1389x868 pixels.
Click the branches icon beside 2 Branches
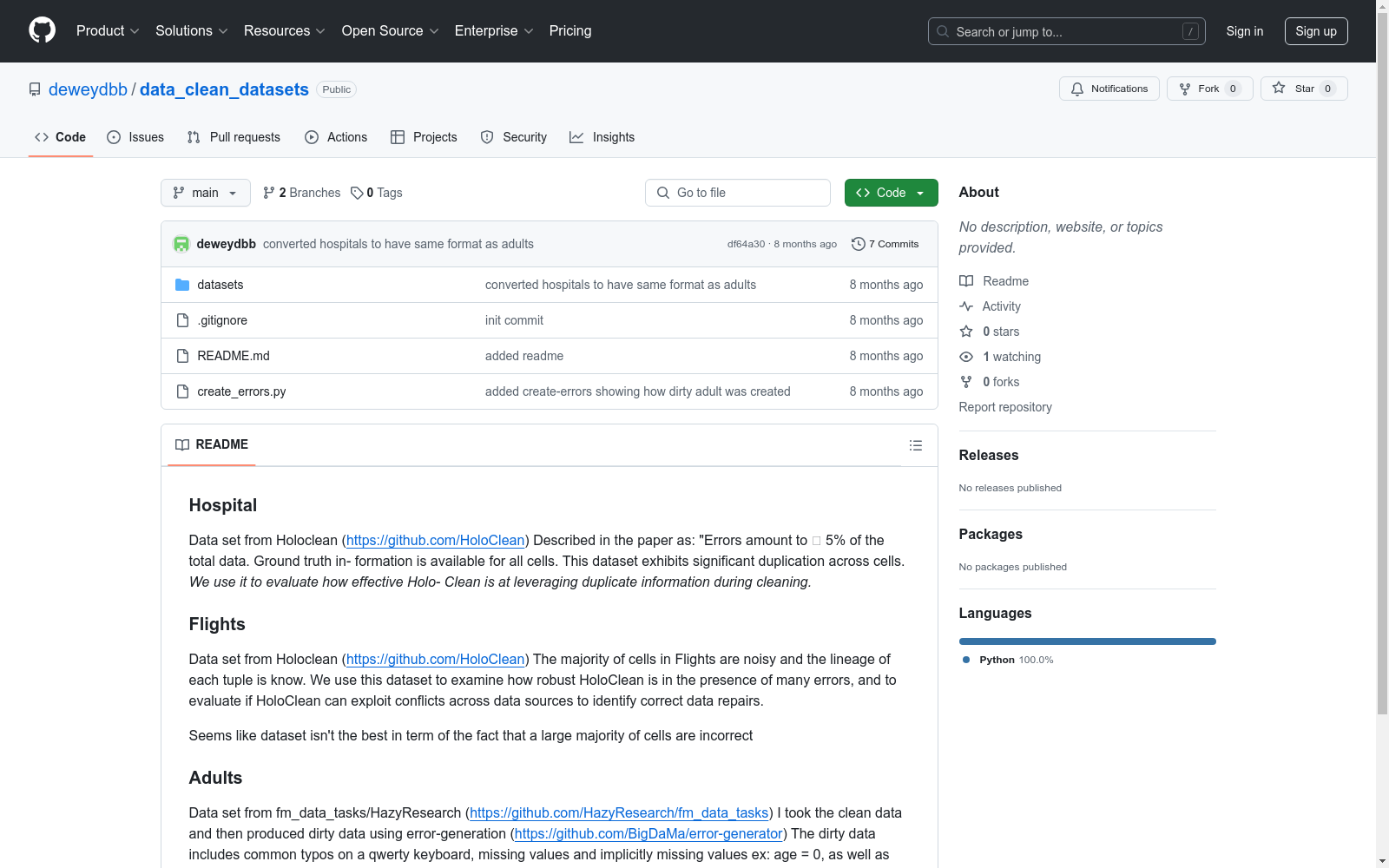pyautogui.click(x=269, y=193)
